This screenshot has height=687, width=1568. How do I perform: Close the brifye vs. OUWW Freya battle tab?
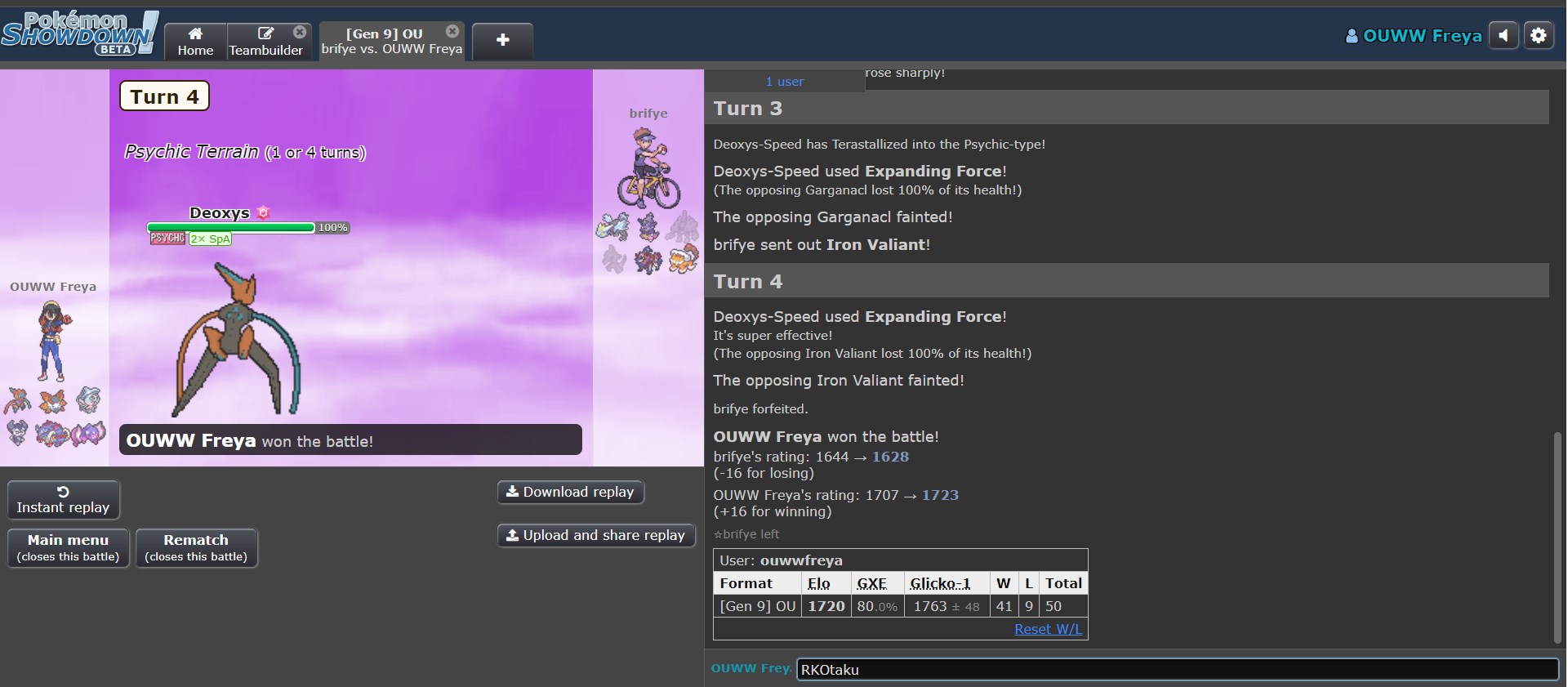tap(452, 31)
